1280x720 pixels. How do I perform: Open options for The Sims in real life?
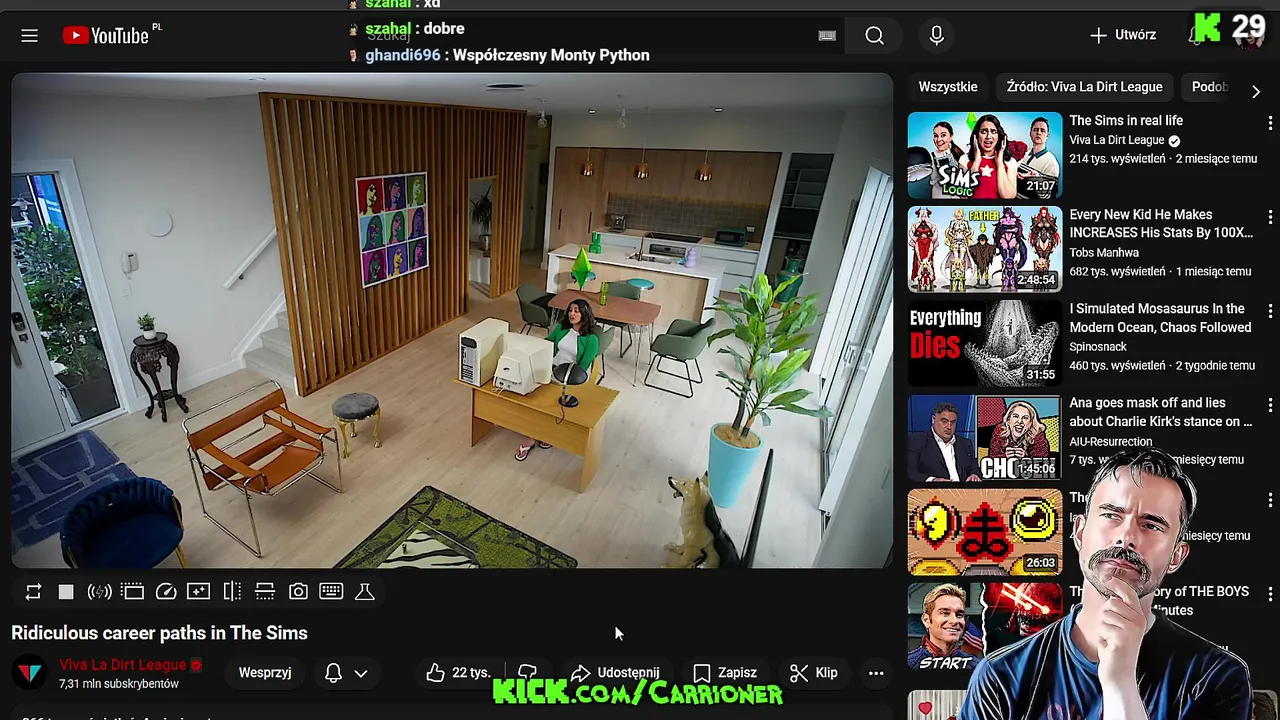1270,123
